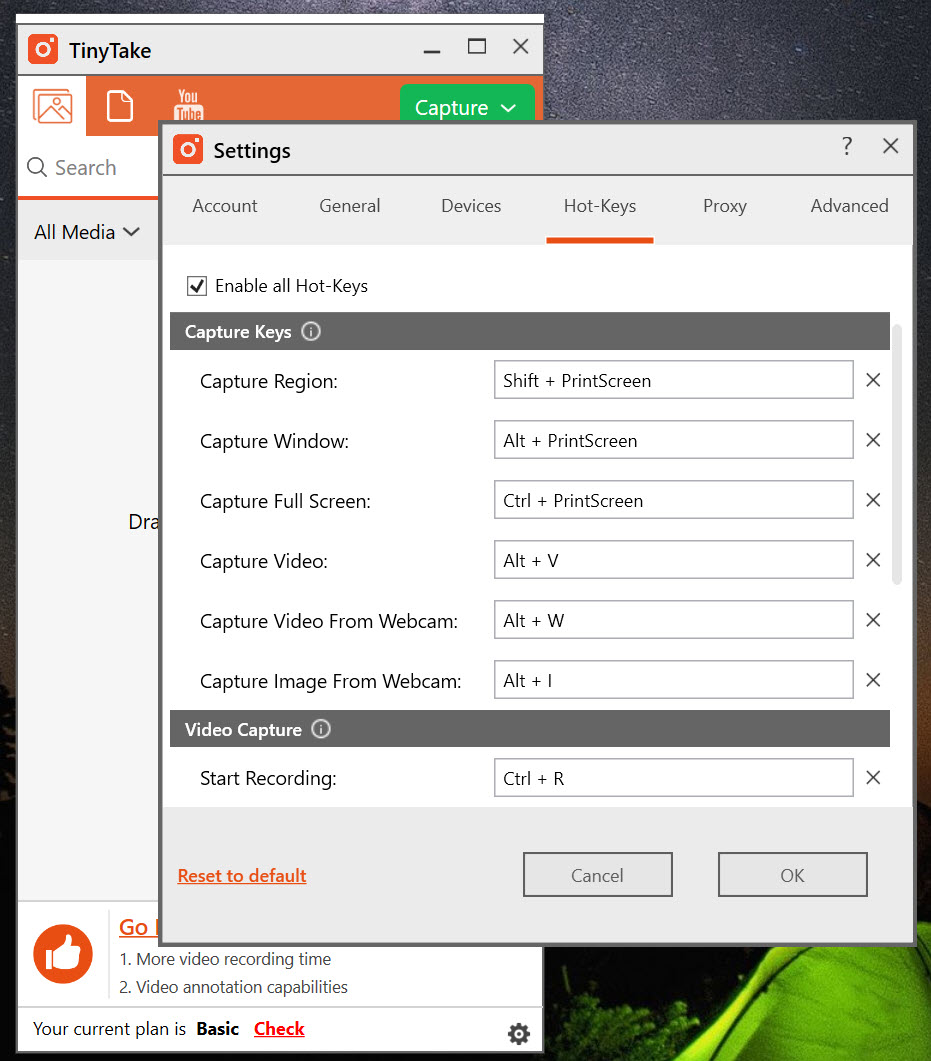Click the info icon beside Capture Keys
Viewport: 931px width, 1061px height.
[x=311, y=331]
